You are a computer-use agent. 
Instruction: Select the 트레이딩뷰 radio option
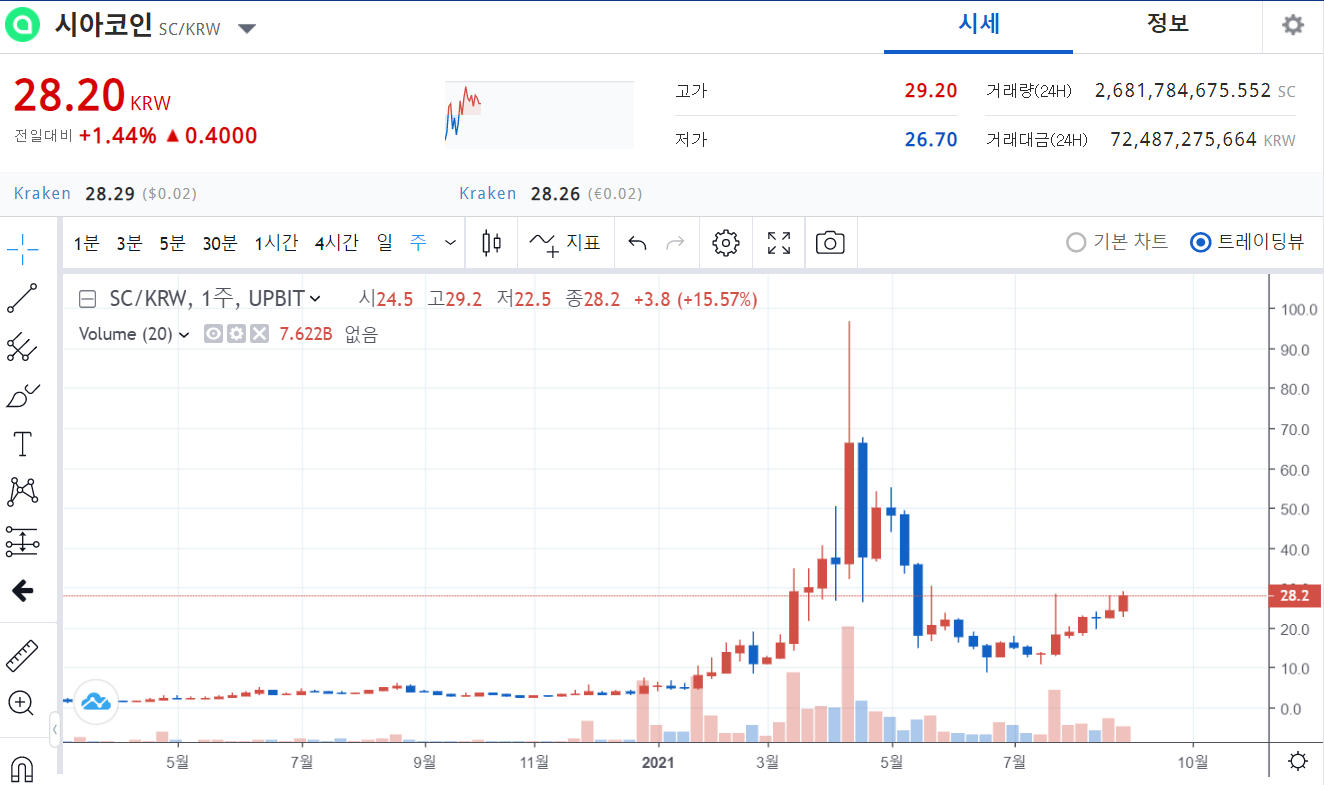coord(1247,242)
